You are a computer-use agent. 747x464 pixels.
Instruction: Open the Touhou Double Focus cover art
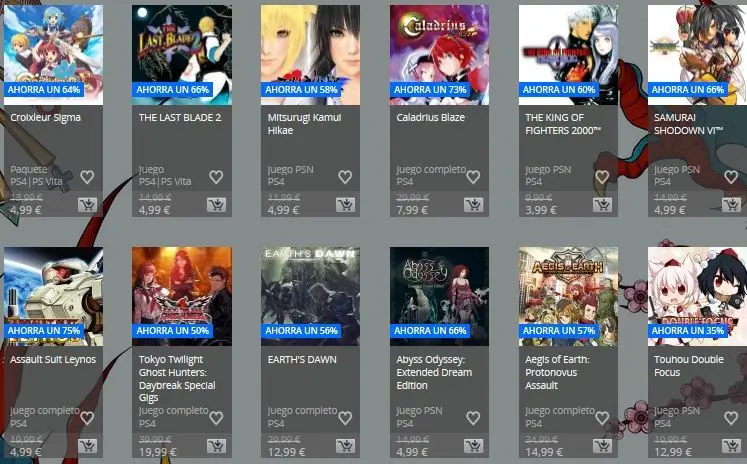[697, 296]
